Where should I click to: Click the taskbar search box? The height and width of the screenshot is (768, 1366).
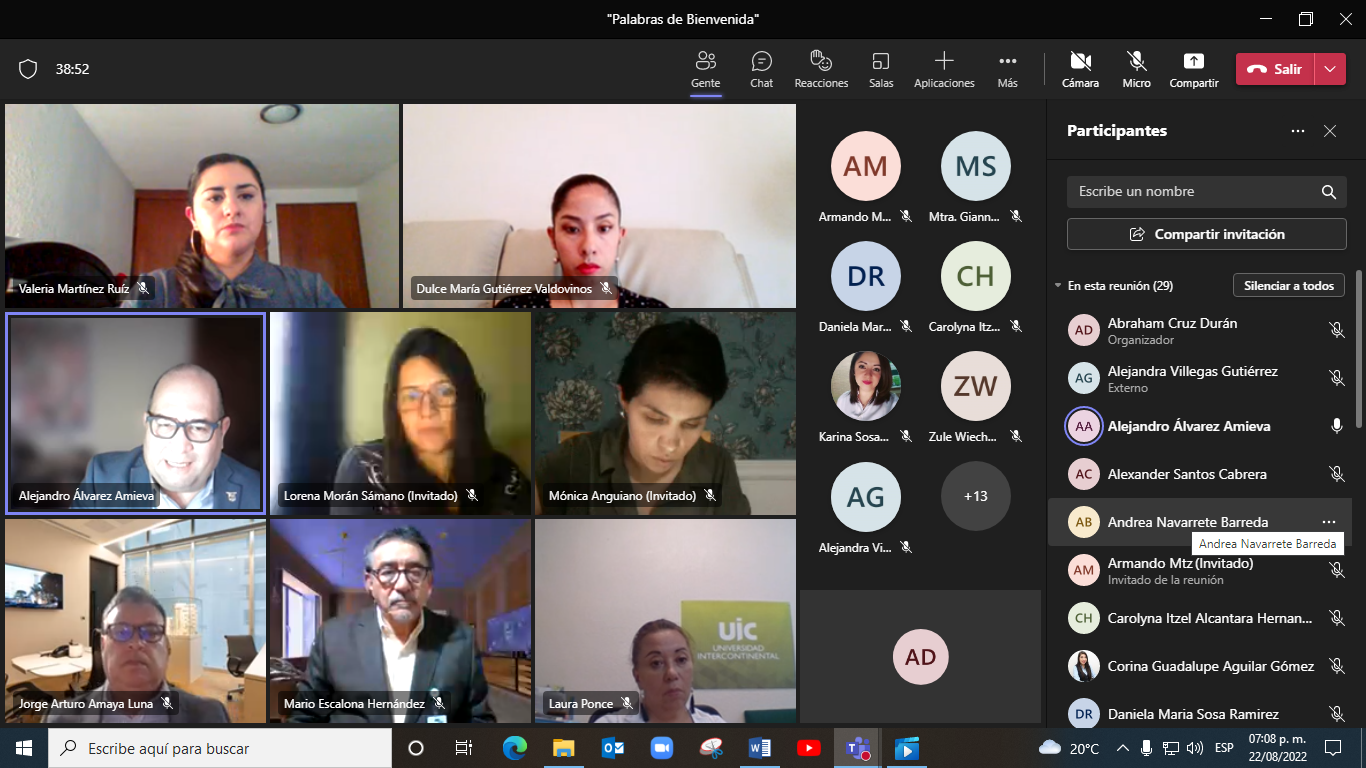tap(220, 748)
